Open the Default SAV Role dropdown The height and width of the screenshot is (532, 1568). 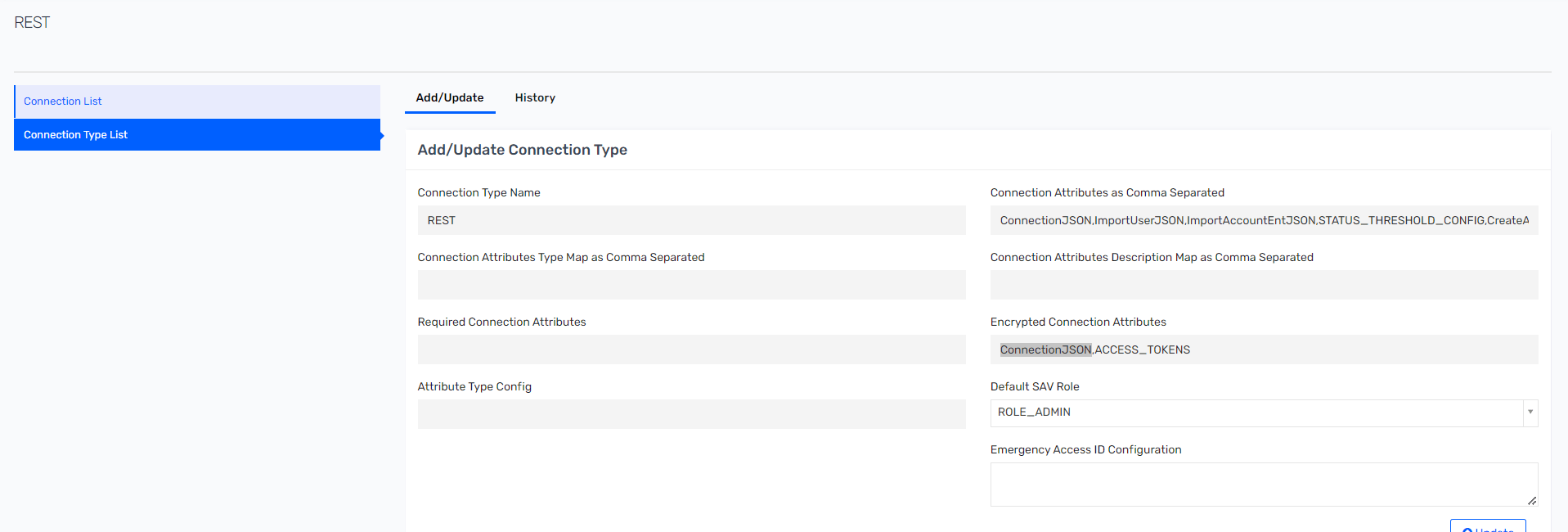tap(1256, 413)
